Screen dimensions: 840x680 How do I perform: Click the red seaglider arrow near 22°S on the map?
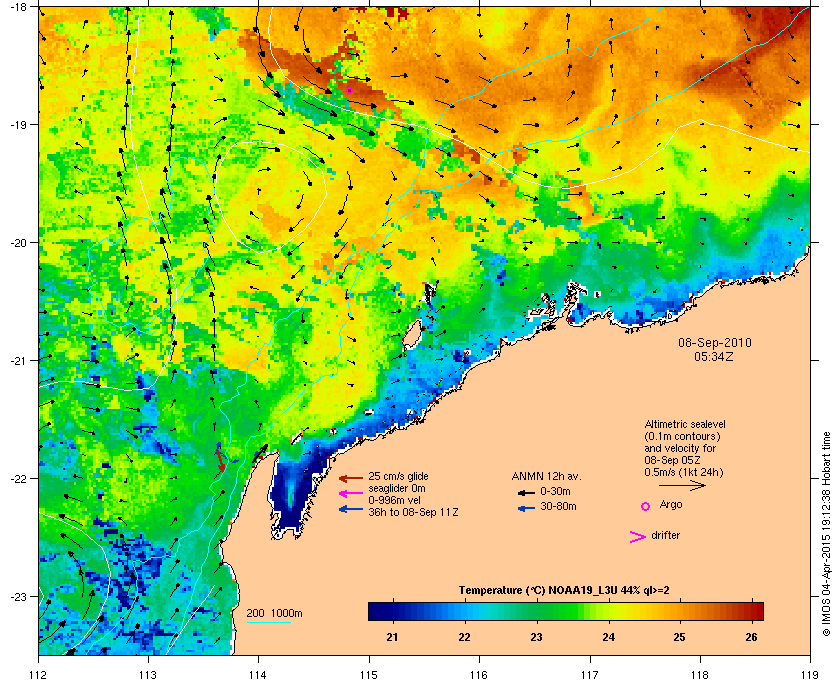(220, 460)
